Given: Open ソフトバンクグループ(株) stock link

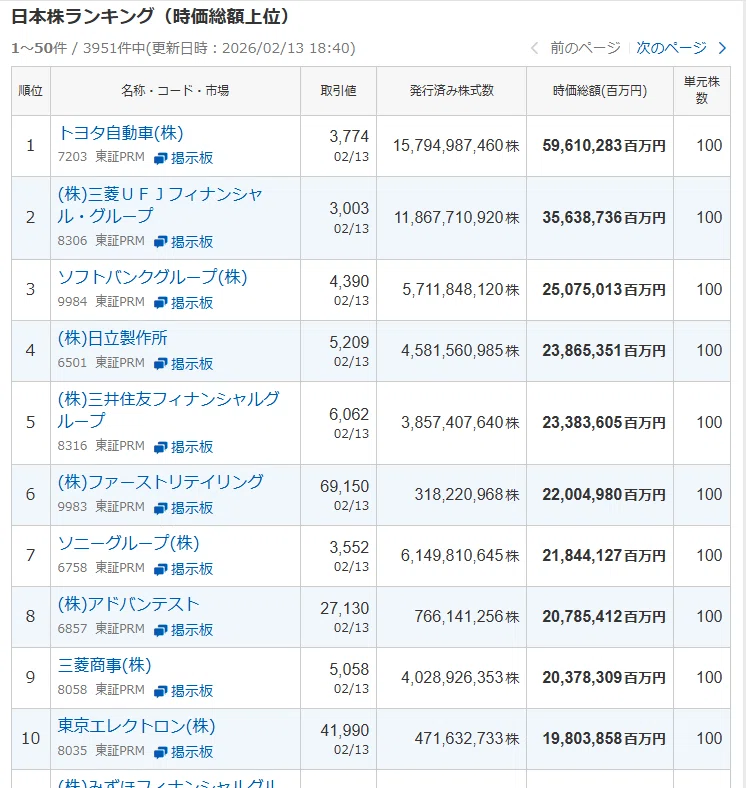Looking at the screenshot, I should (x=152, y=277).
